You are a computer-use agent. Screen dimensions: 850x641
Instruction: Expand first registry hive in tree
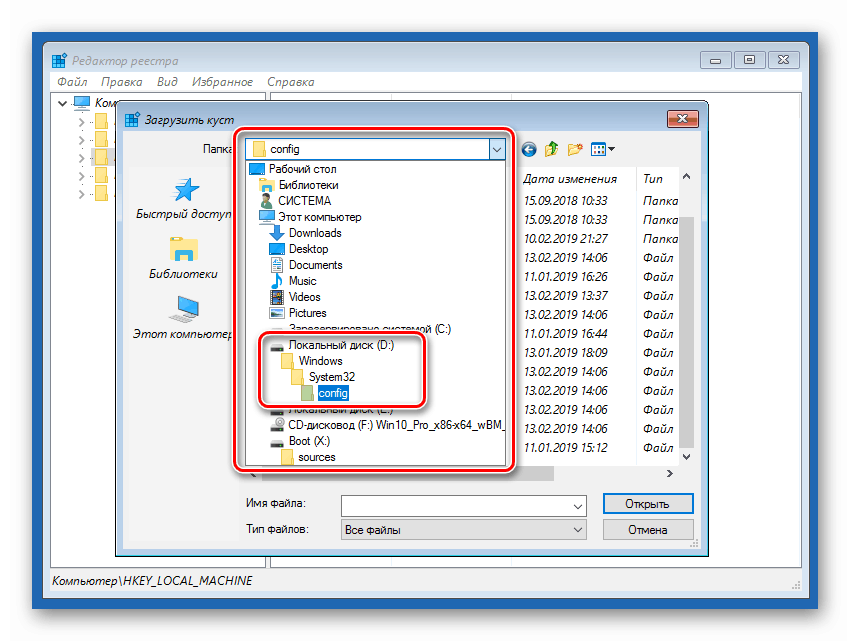81,122
